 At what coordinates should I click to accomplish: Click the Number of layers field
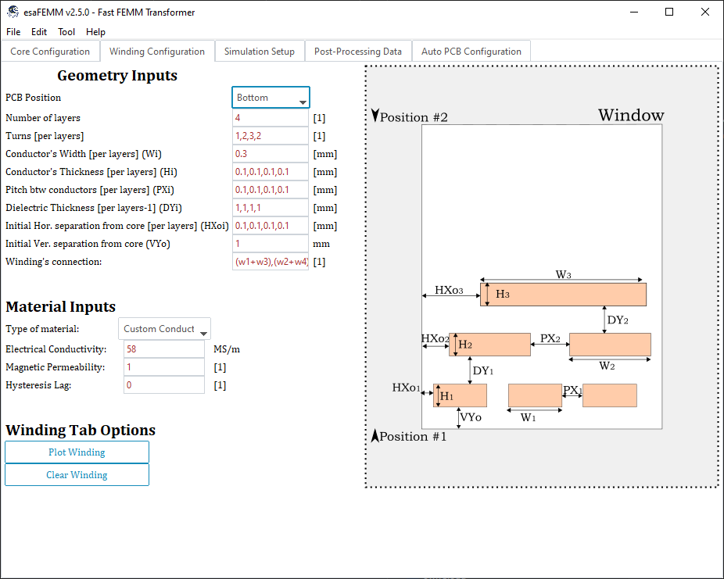click(x=270, y=118)
